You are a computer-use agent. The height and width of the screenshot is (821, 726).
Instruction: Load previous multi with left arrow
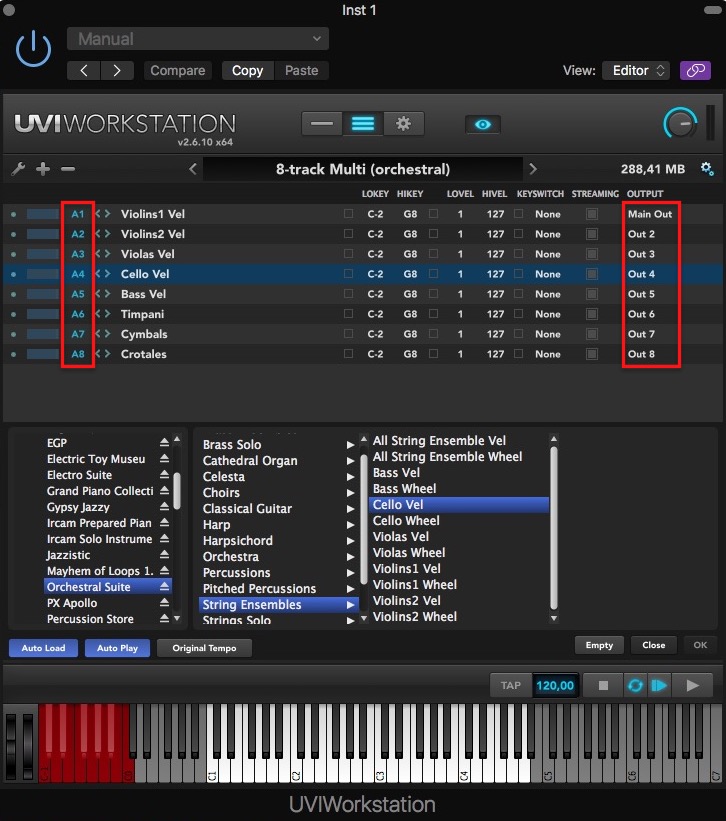click(x=193, y=169)
